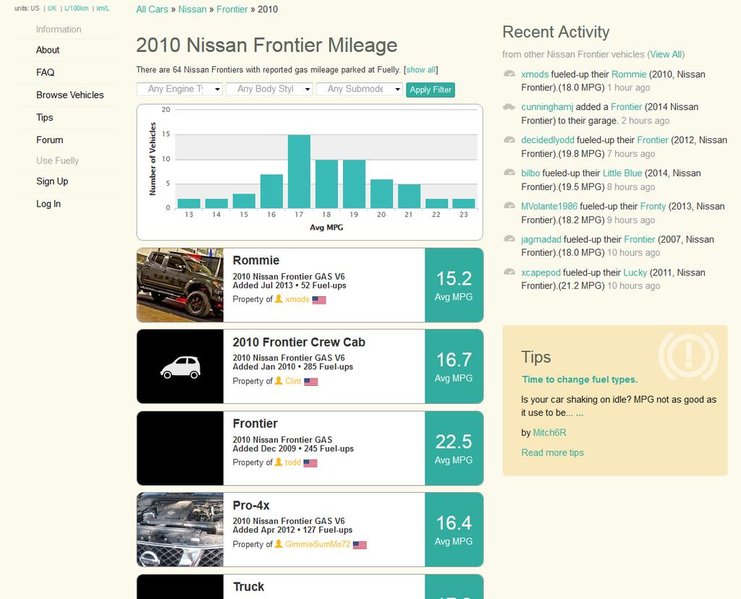Click the user icon beside xmods

(x=279, y=299)
